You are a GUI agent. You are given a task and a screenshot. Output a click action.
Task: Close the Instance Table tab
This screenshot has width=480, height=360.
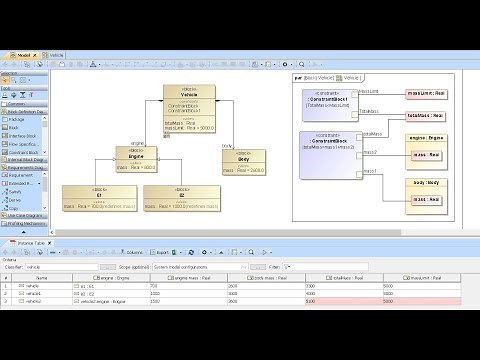pos(49,243)
